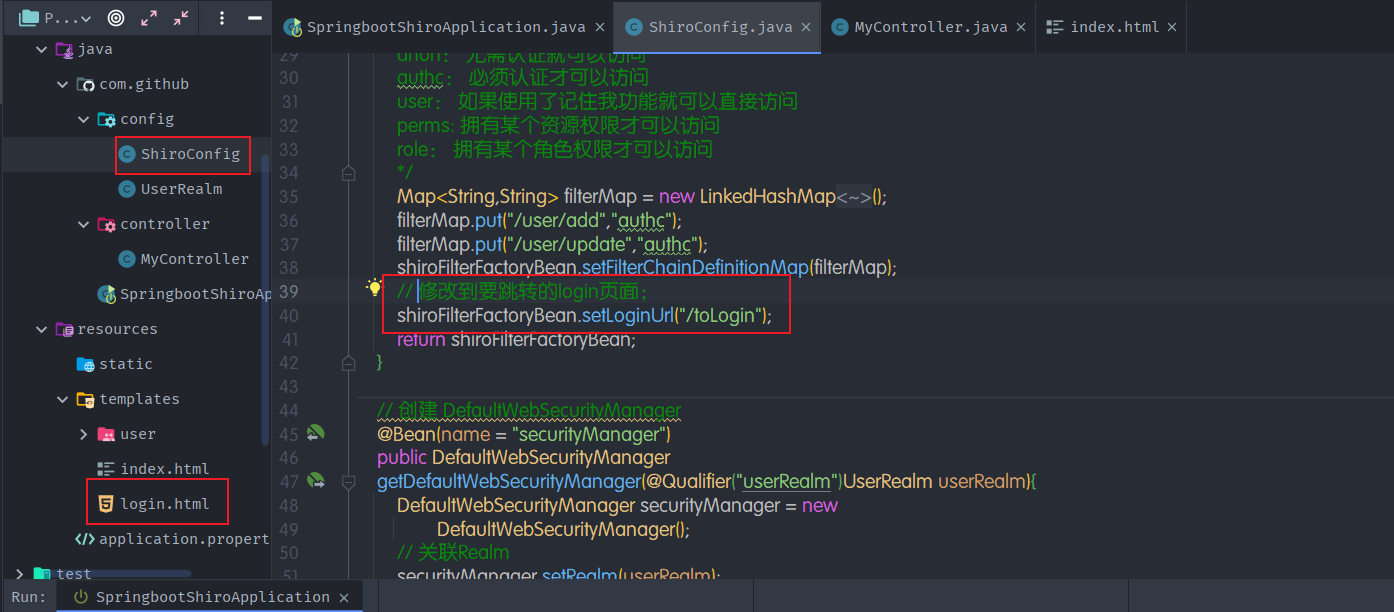Expand the test folder
1394x612 pixels.
point(20,574)
